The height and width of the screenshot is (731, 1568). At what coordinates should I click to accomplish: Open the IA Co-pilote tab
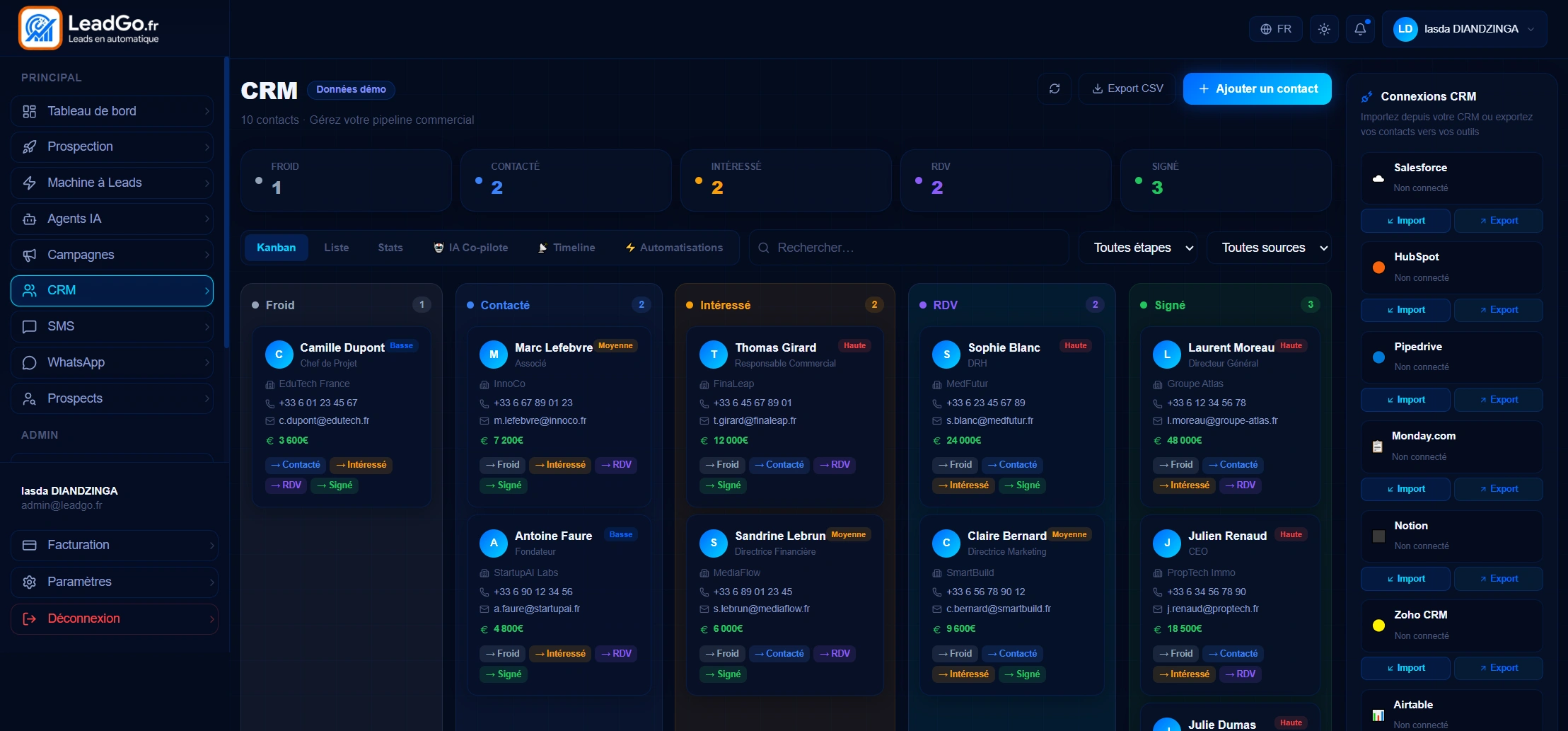(471, 248)
